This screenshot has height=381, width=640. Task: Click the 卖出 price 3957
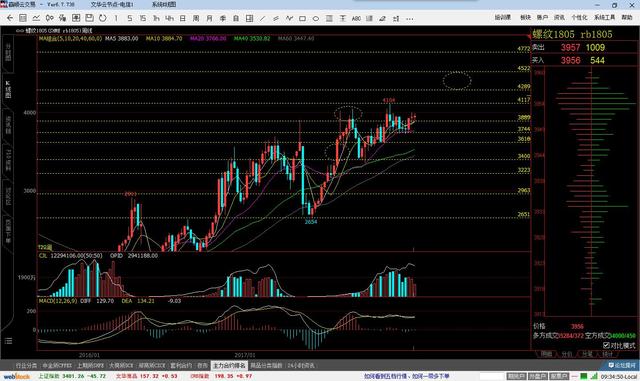point(570,47)
